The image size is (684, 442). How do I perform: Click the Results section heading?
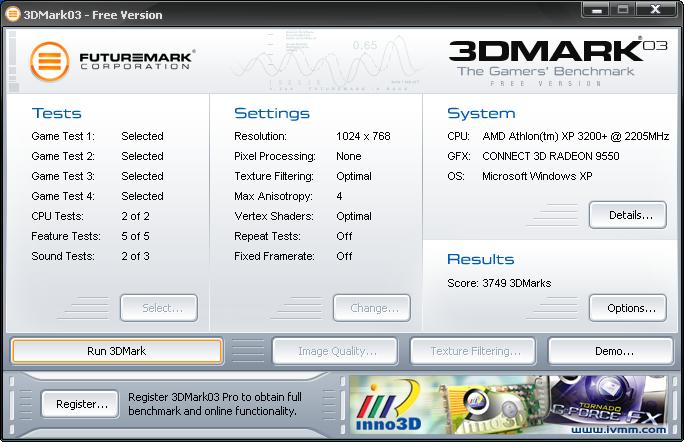pyautogui.click(x=481, y=259)
